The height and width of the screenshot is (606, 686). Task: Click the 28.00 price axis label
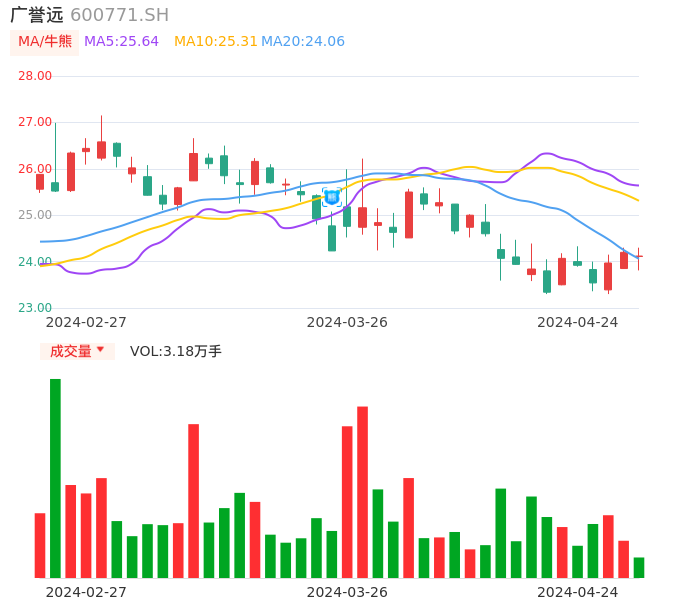click(x=35, y=76)
